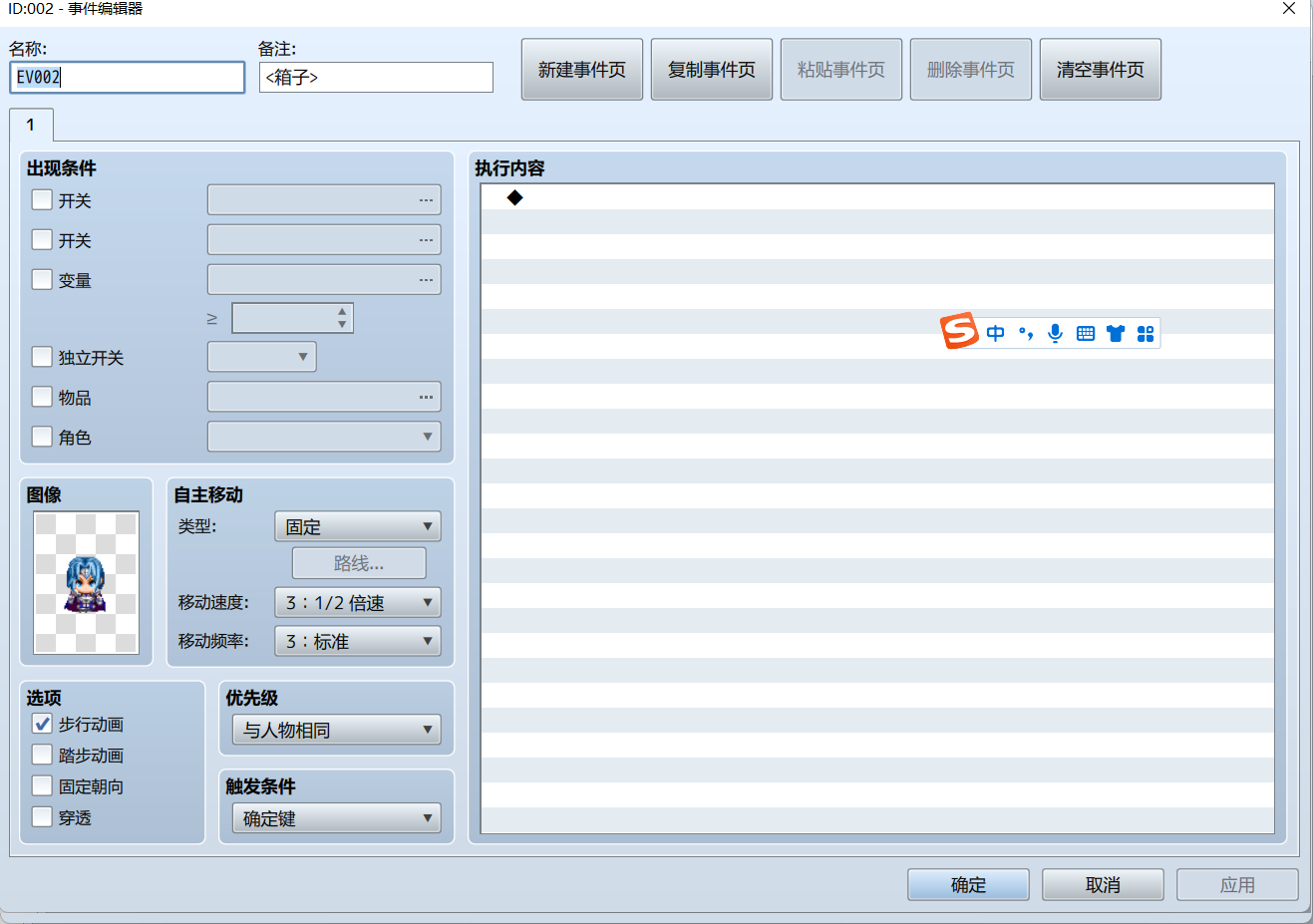1313x924 pixels.
Task: Select the first command line diamond marker
Action: 514,197
